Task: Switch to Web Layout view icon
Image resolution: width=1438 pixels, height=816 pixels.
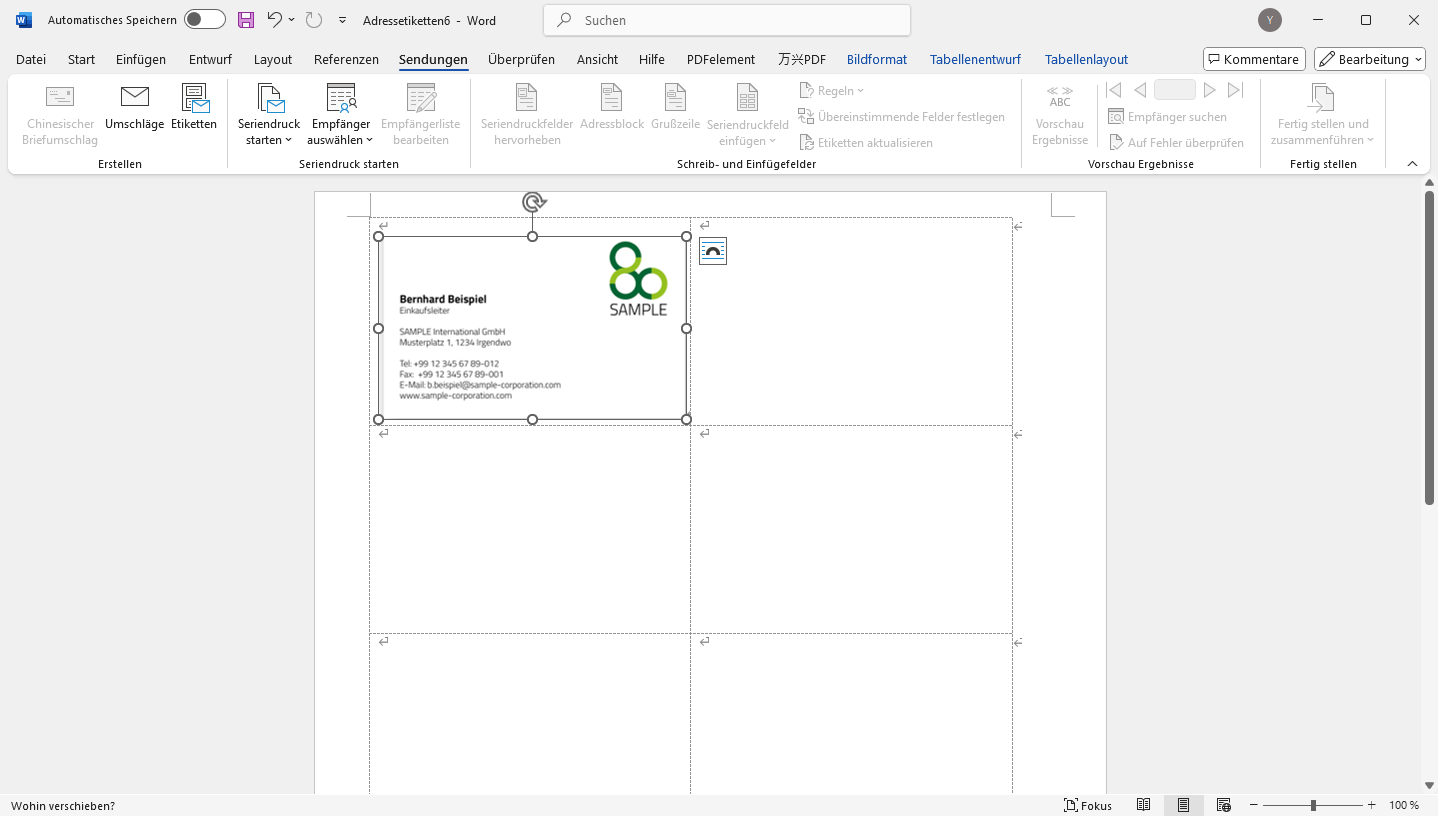Action: coord(1223,805)
